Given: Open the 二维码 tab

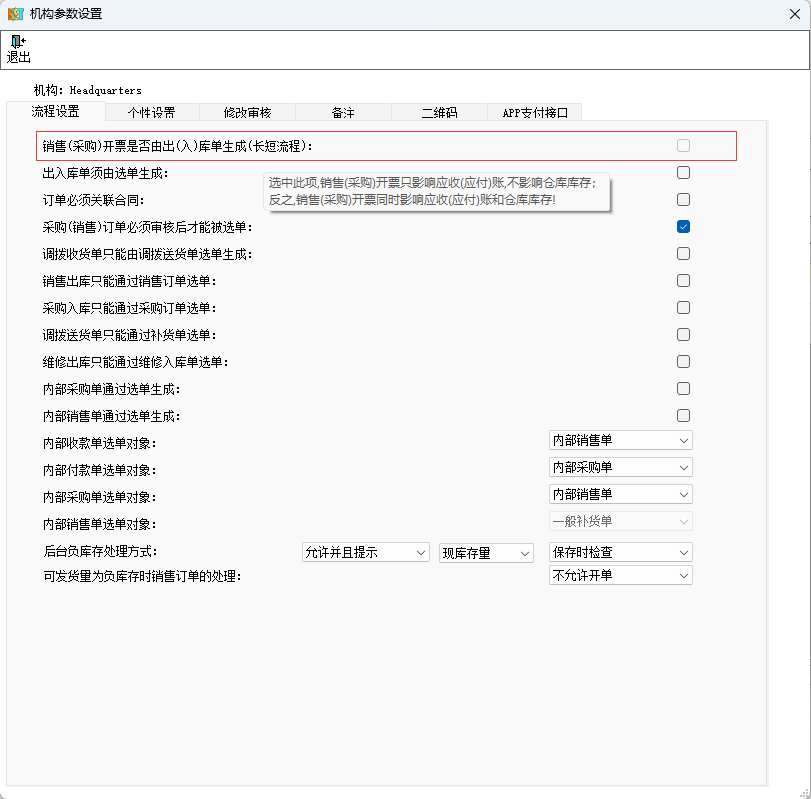Looking at the screenshot, I should (439, 112).
